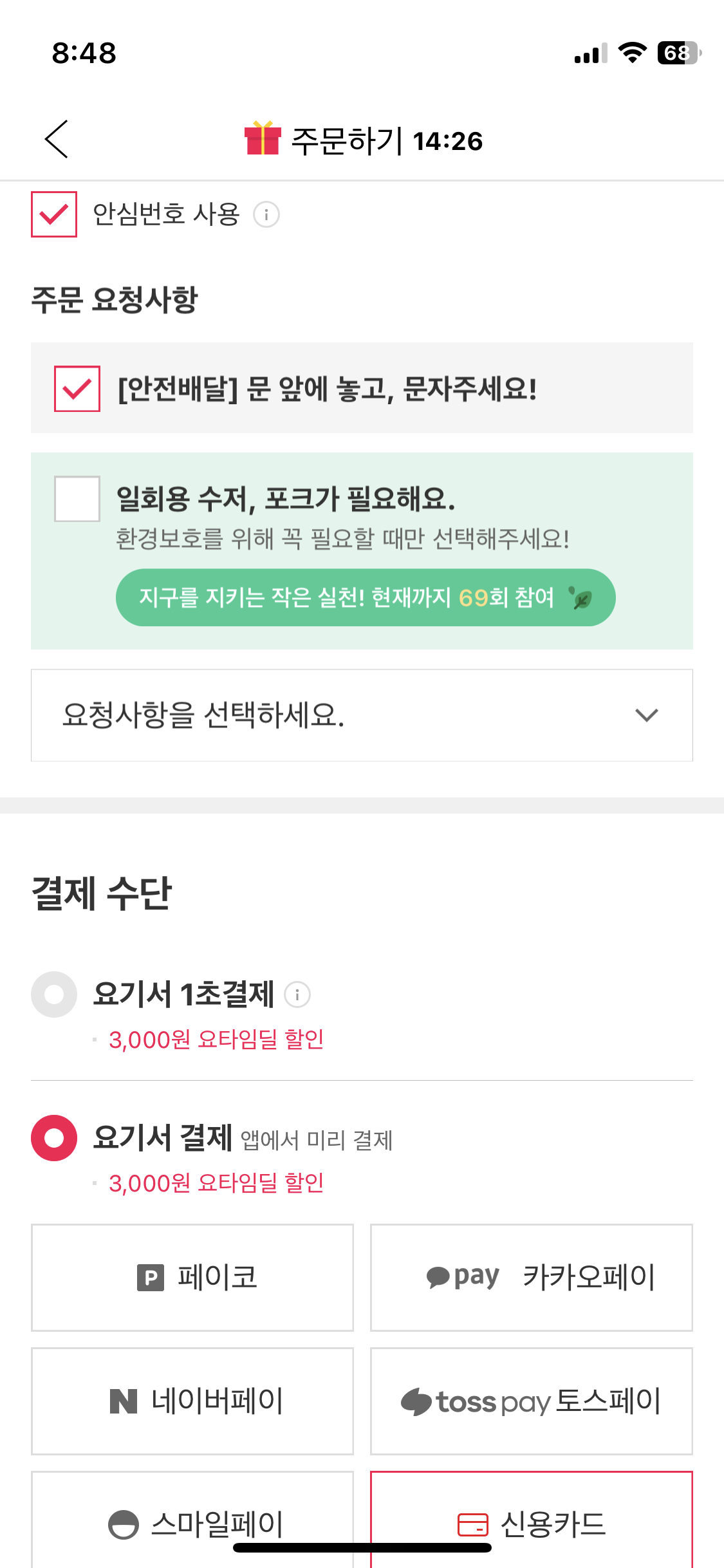Image resolution: width=724 pixels, height=1568 pixels.
Task: Tap the Payco P logo icon
Action: 151,1278
